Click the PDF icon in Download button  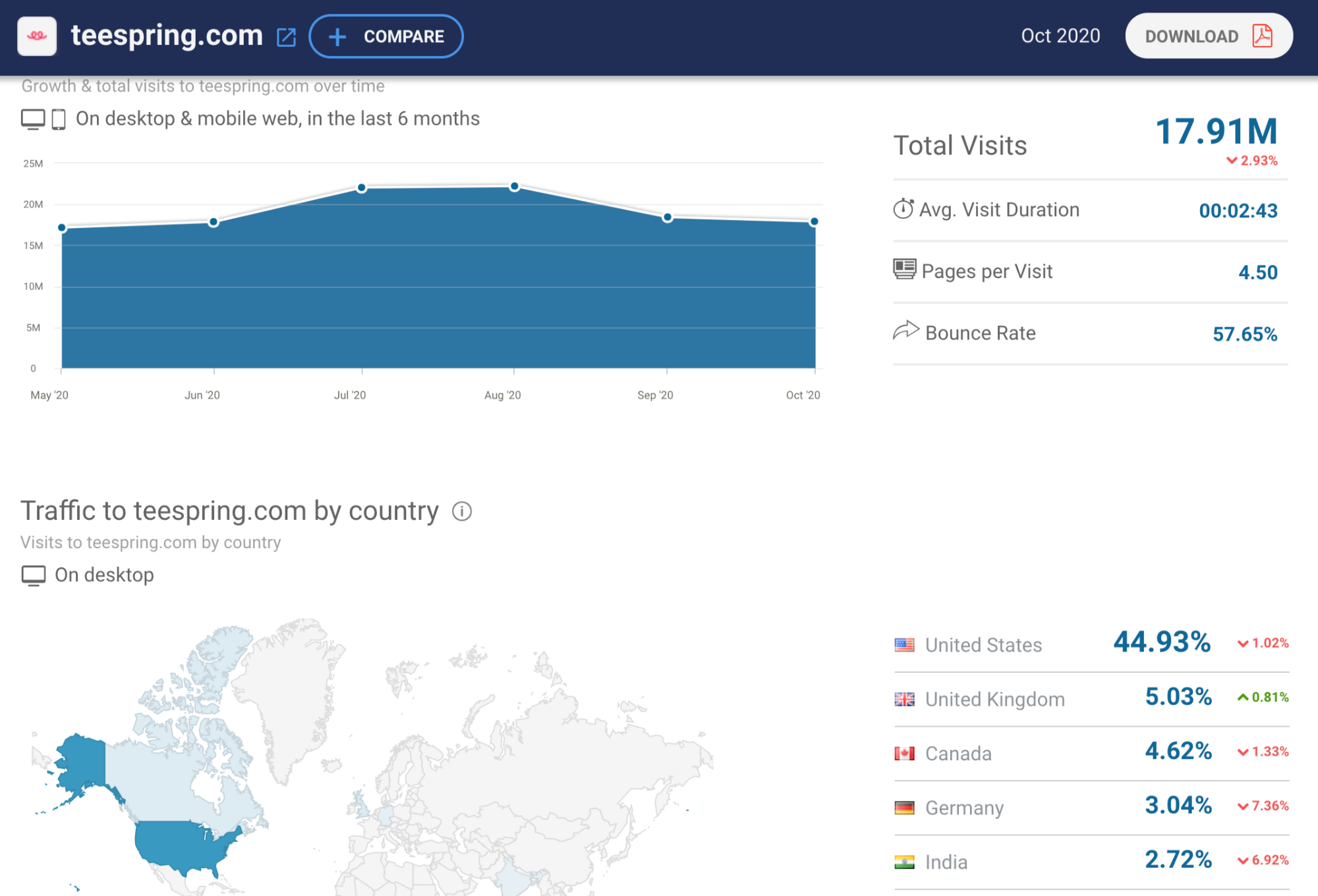[x=1262, y=36]
